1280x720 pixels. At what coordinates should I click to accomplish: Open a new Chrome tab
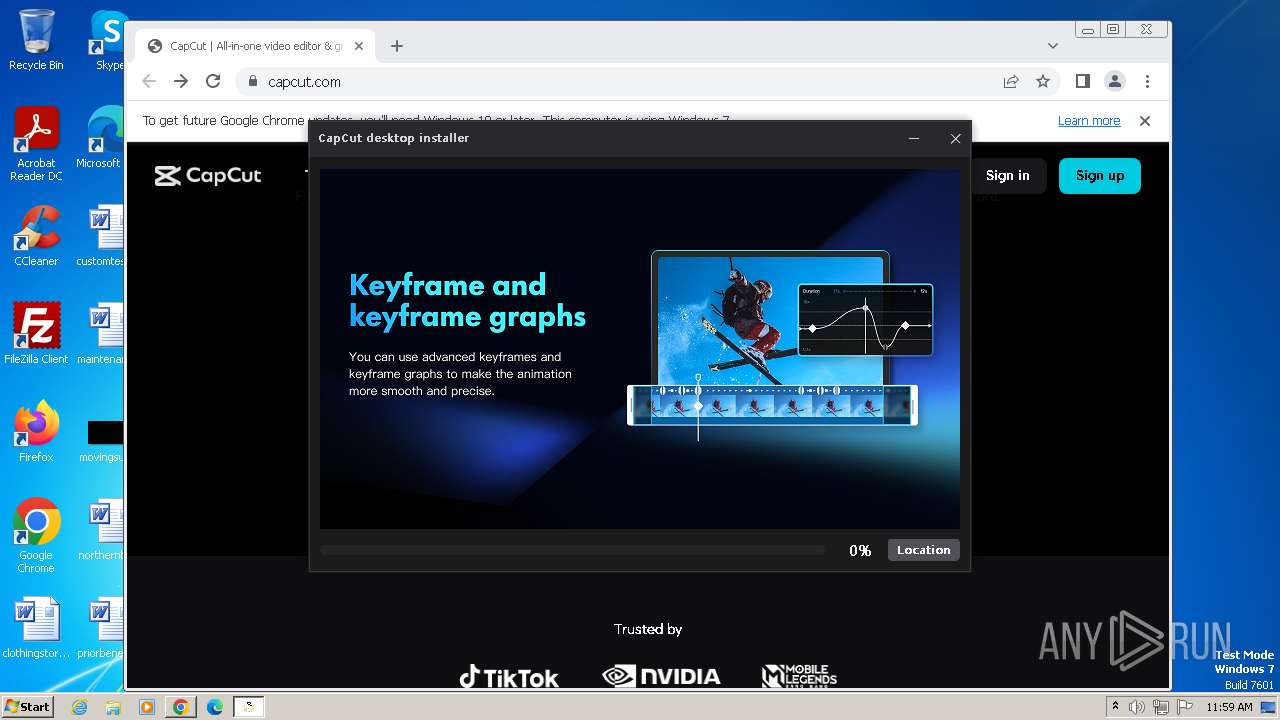tap(397, 46)
